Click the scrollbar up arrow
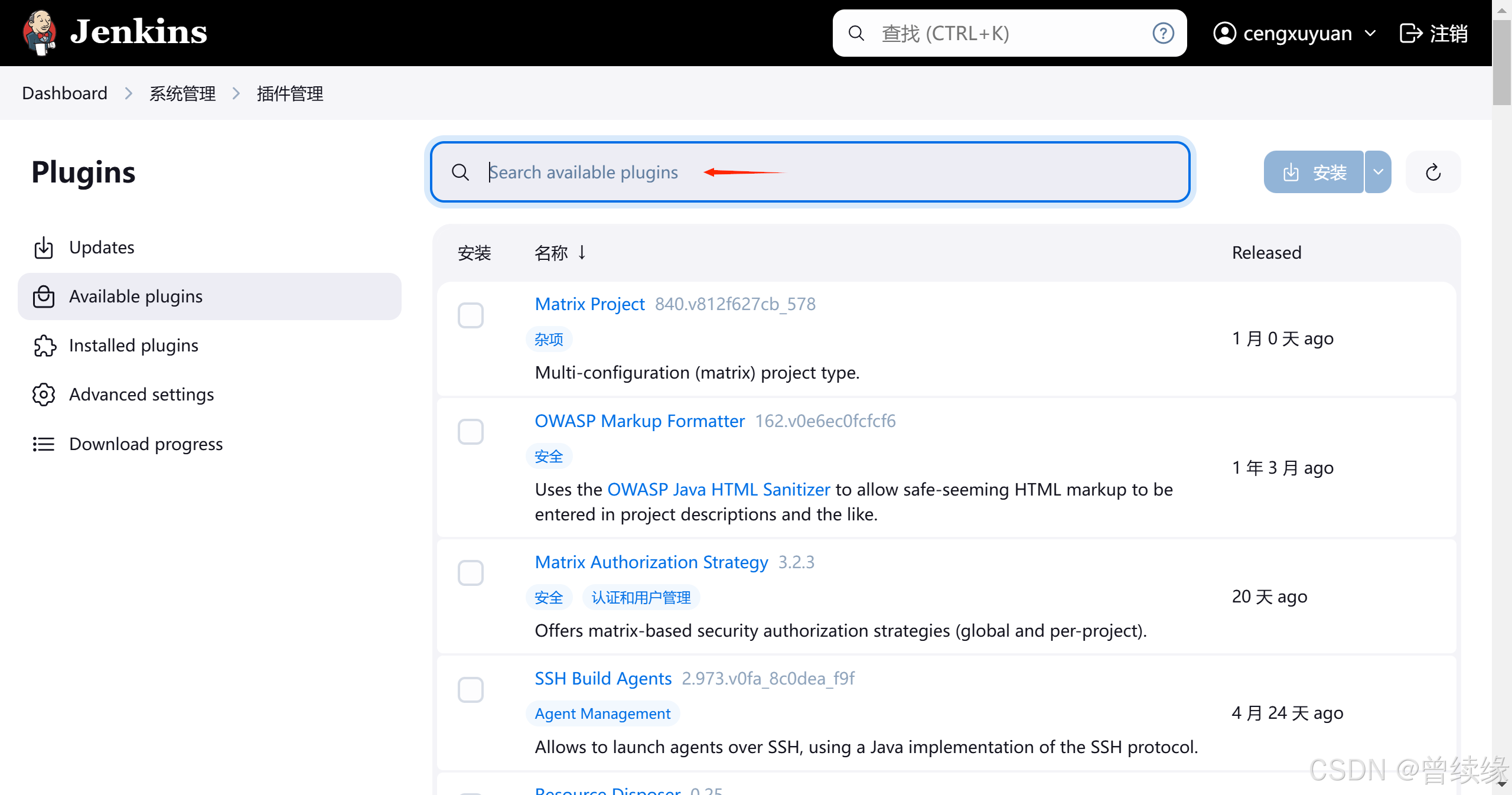The height and width of the screenshot is (795, 1512). (x=1502, y=9)
